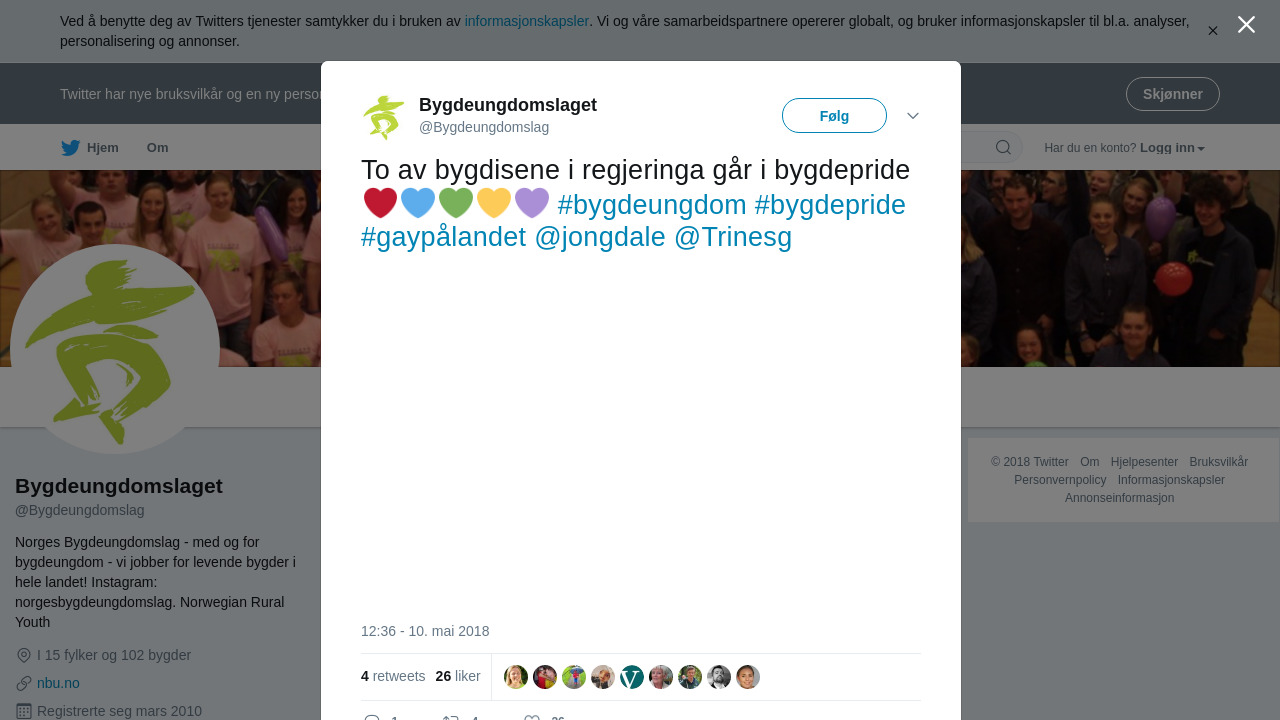View the 4 retweets list

point(393,676)
